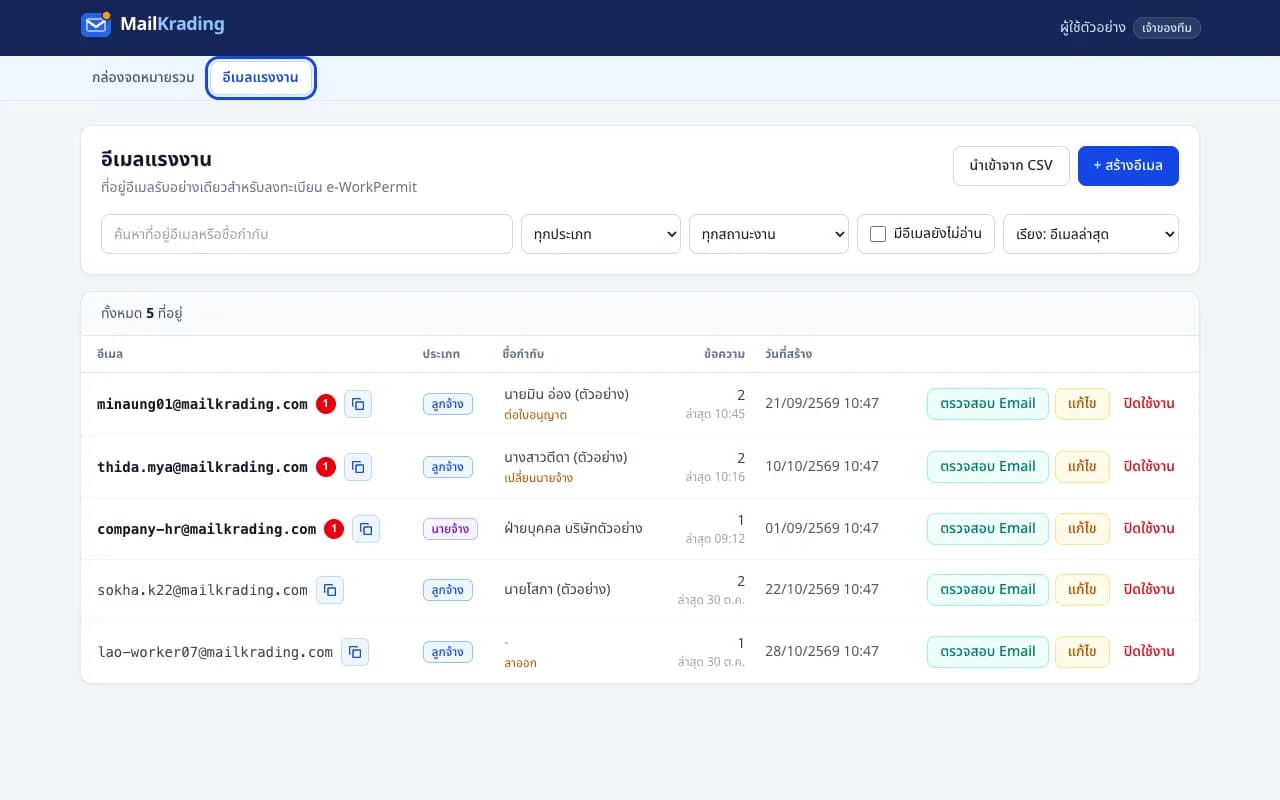Click แก้ไข for company-hr row
The height and width of the screenshot is (800, 1280).
[x=1082, y=529]
